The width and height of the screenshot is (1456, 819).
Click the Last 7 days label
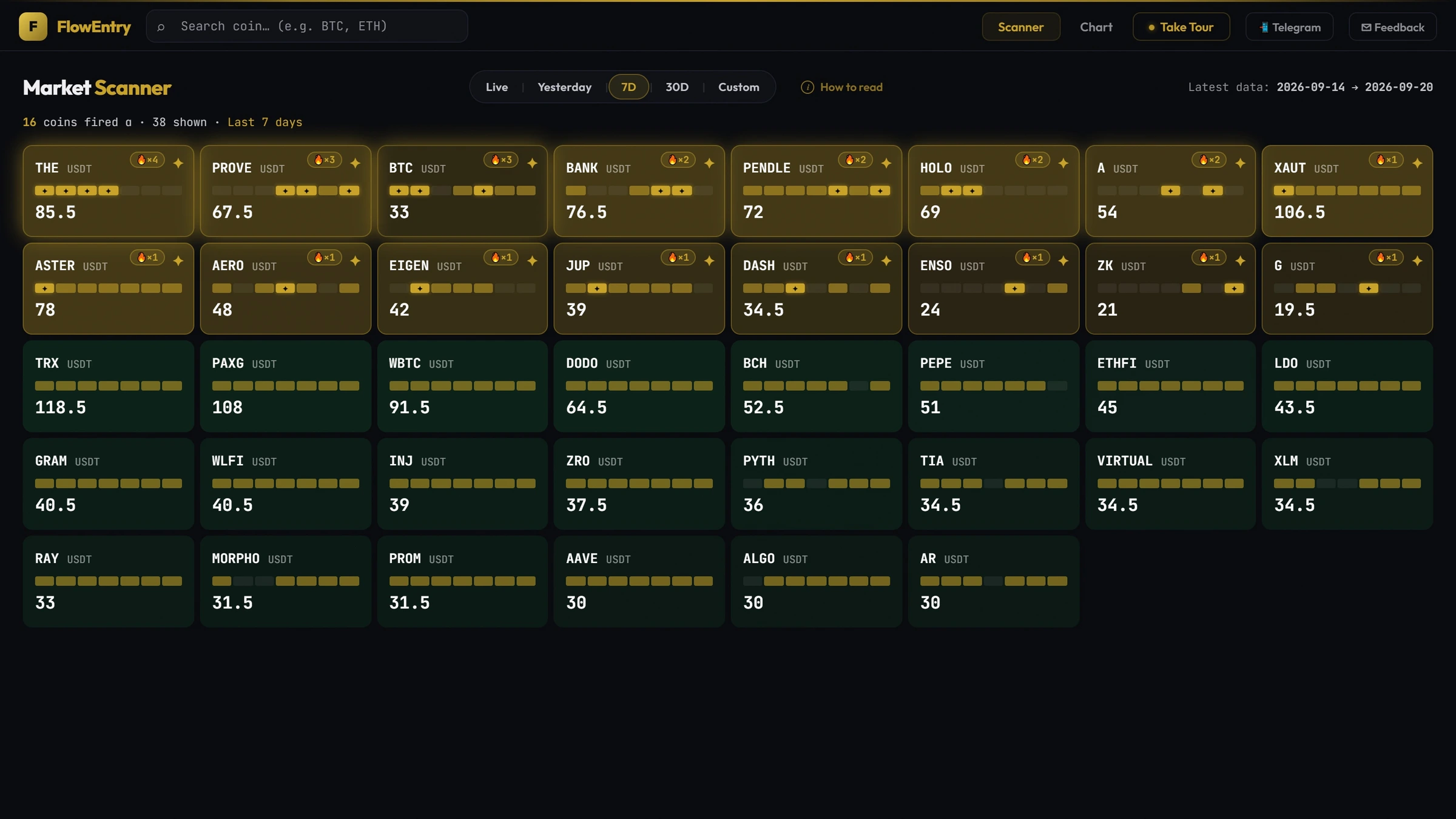(265, 122)
